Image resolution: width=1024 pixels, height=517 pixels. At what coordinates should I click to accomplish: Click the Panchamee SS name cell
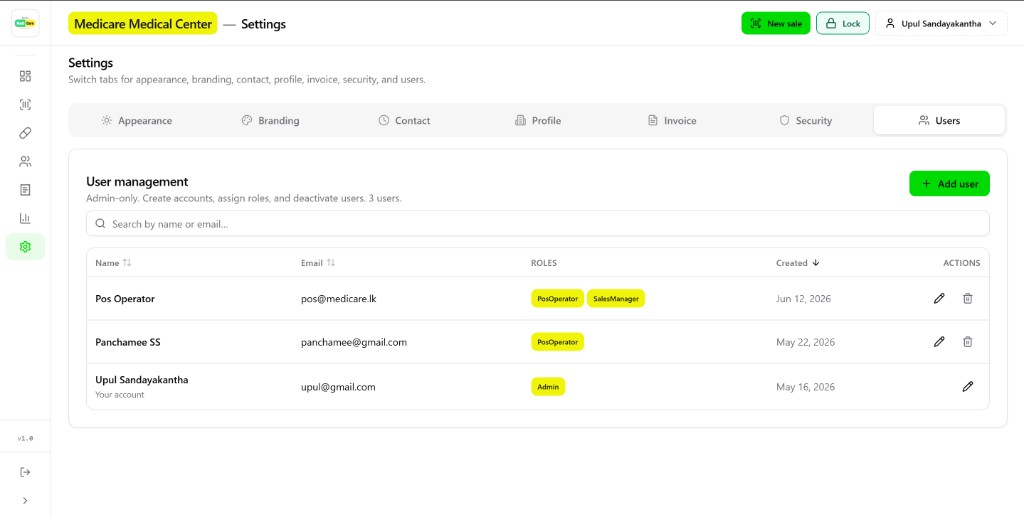click(x=128, y=342)
